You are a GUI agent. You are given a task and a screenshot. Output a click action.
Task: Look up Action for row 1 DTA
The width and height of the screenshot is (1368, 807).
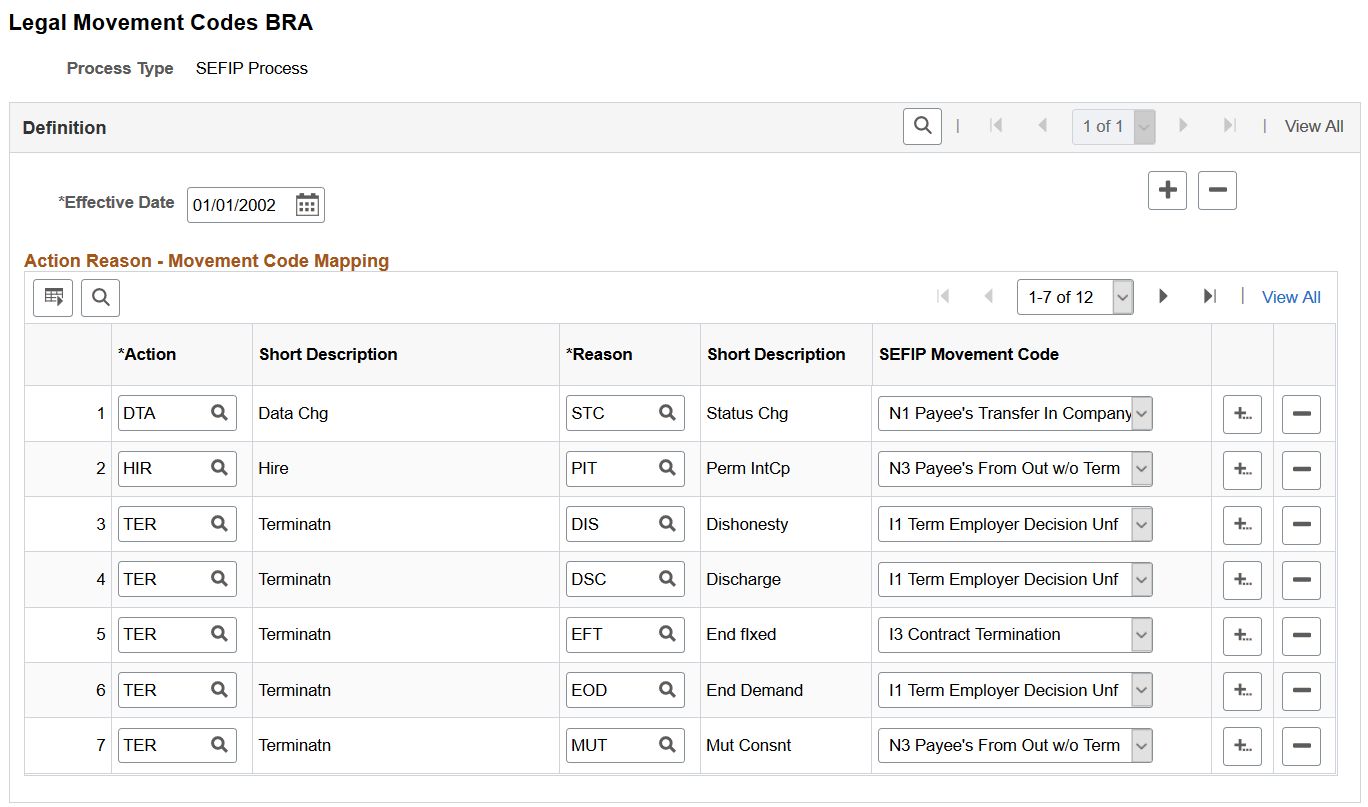(219, 413)
